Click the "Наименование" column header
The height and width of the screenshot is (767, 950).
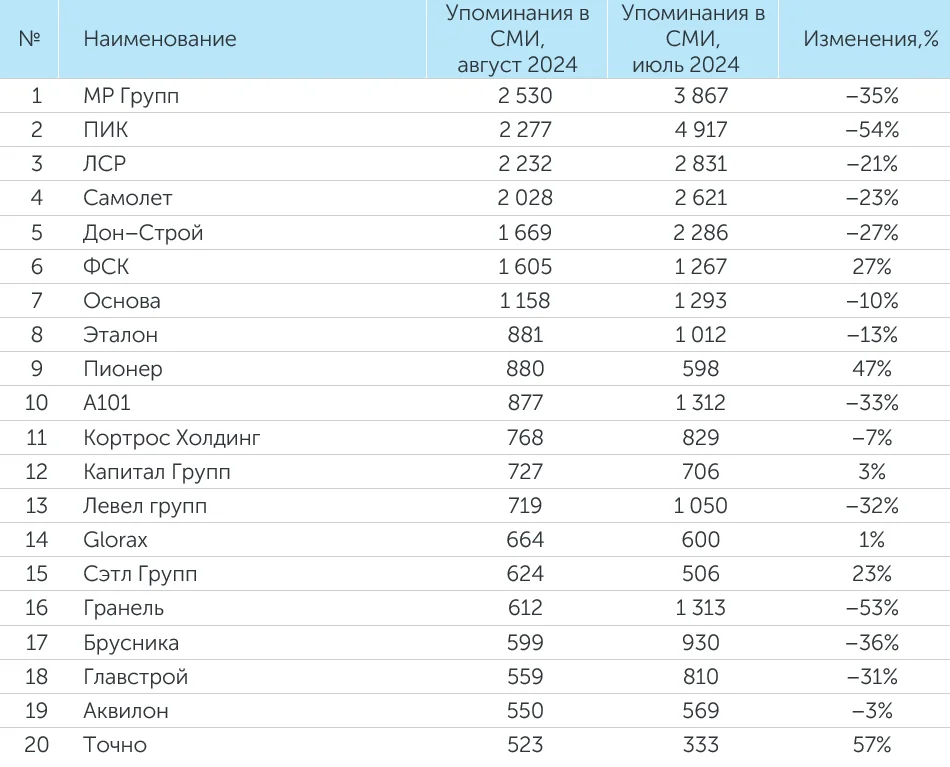point(160,39)
